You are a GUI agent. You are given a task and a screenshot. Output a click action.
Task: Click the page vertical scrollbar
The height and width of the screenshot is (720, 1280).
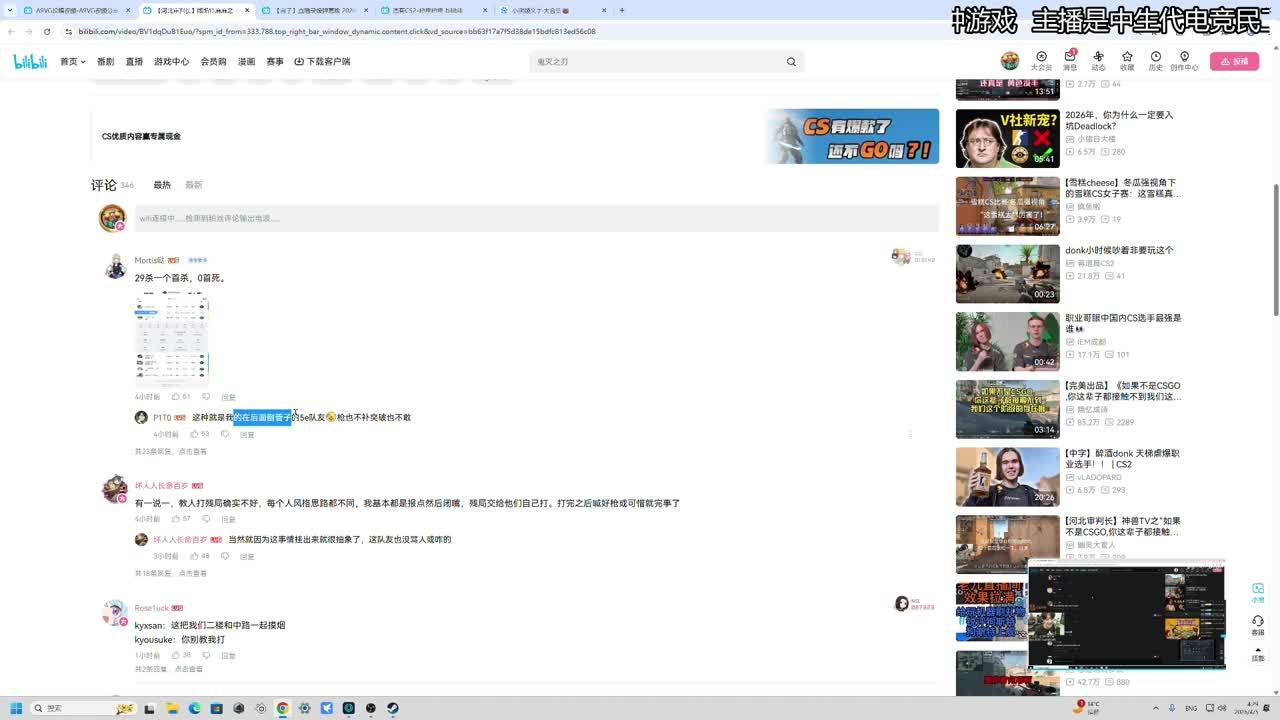click(x=1274, y=200)
